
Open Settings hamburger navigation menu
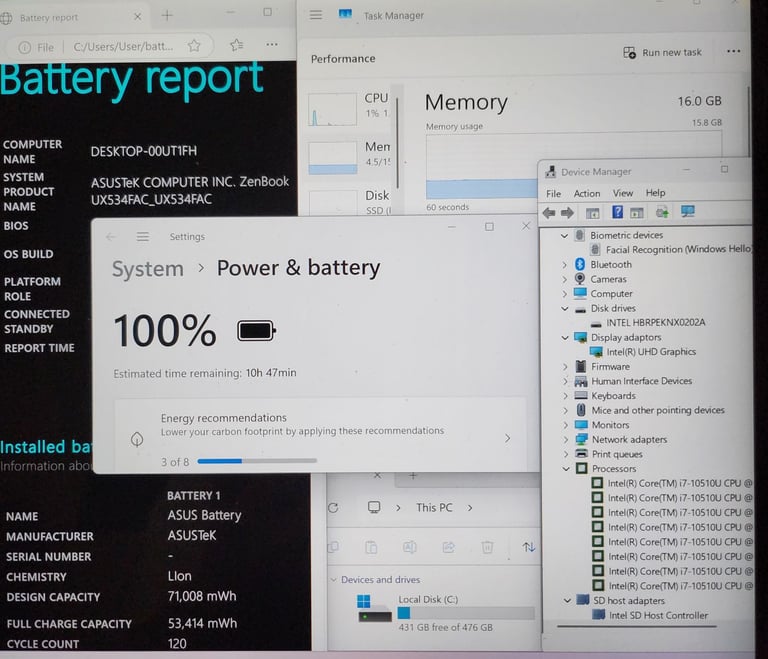[x=143, y=237]
